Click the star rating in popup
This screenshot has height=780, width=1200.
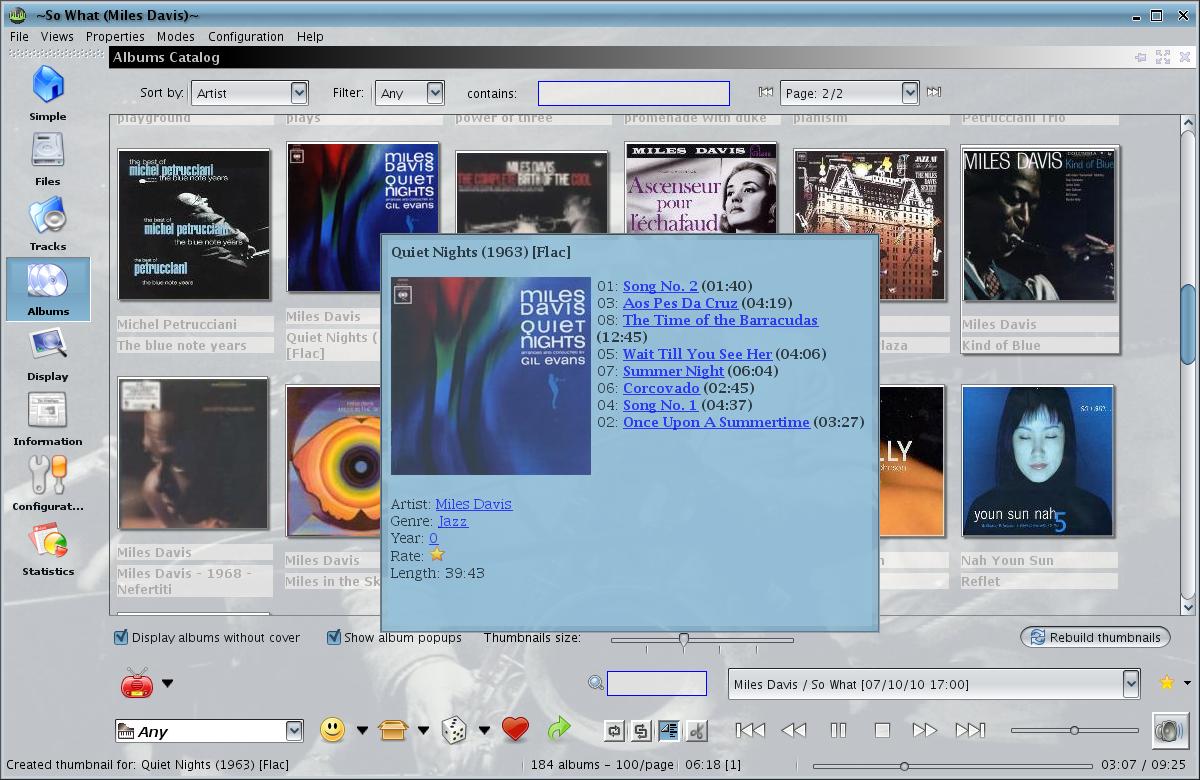click(436, 554)
